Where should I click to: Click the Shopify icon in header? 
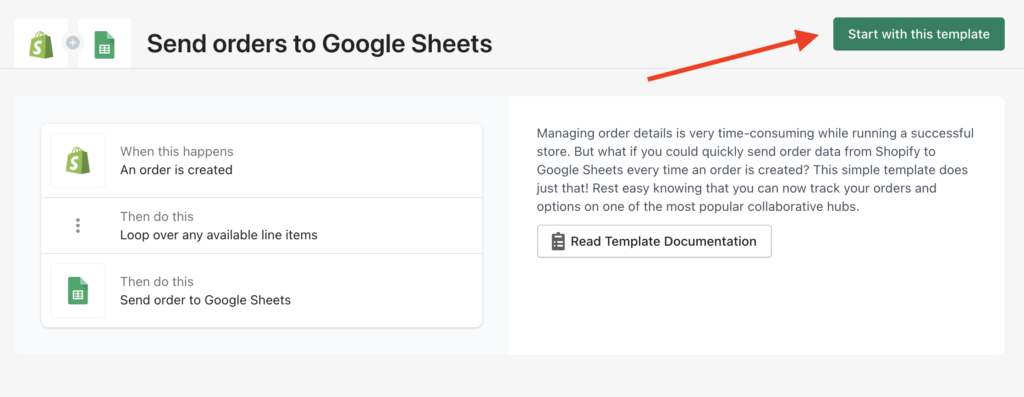point(40,45)
